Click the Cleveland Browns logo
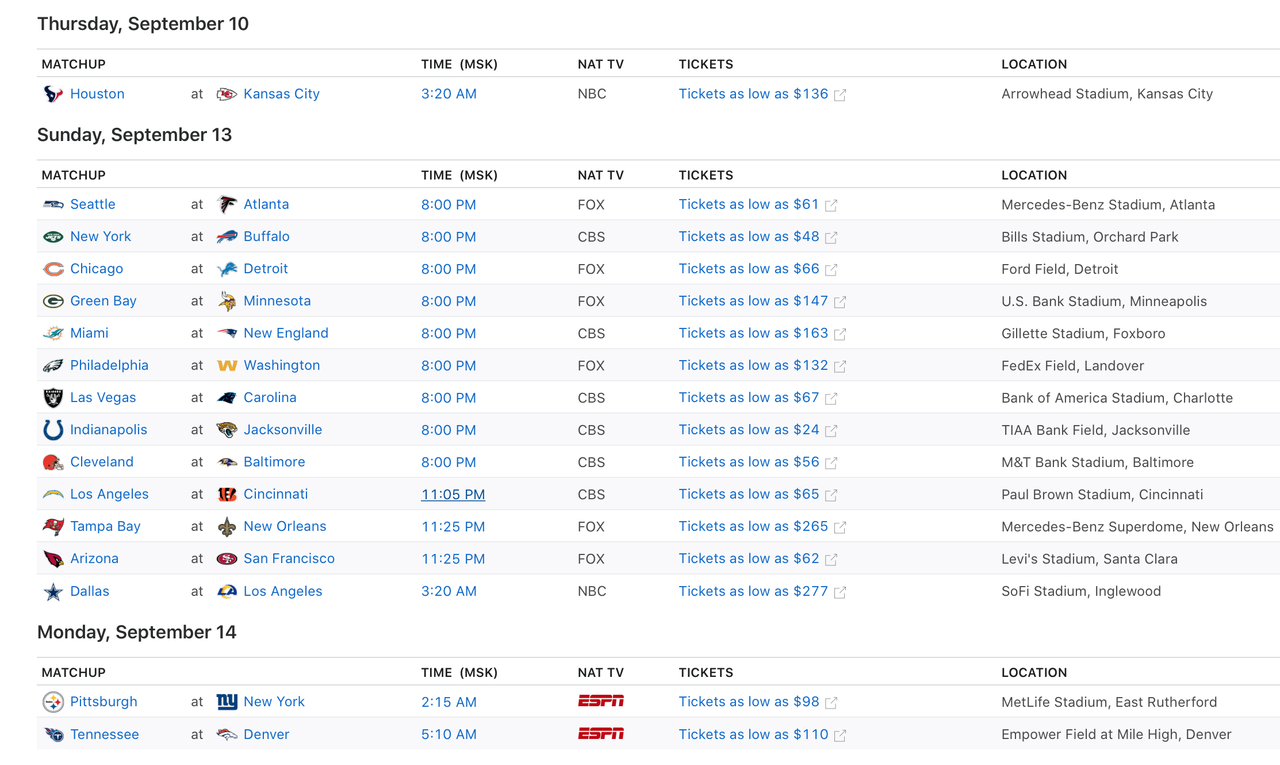 tap(53, 462)
